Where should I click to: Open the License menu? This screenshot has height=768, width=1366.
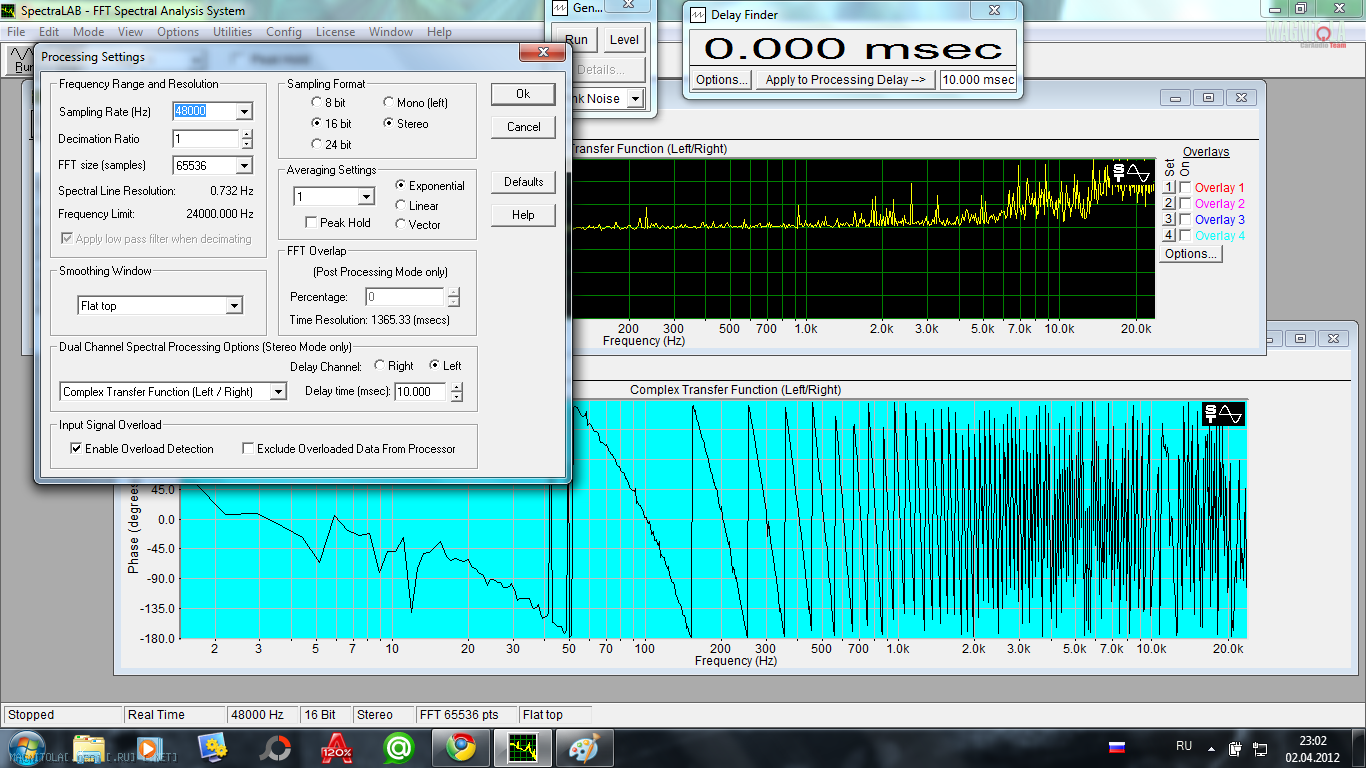pos(335,32)
